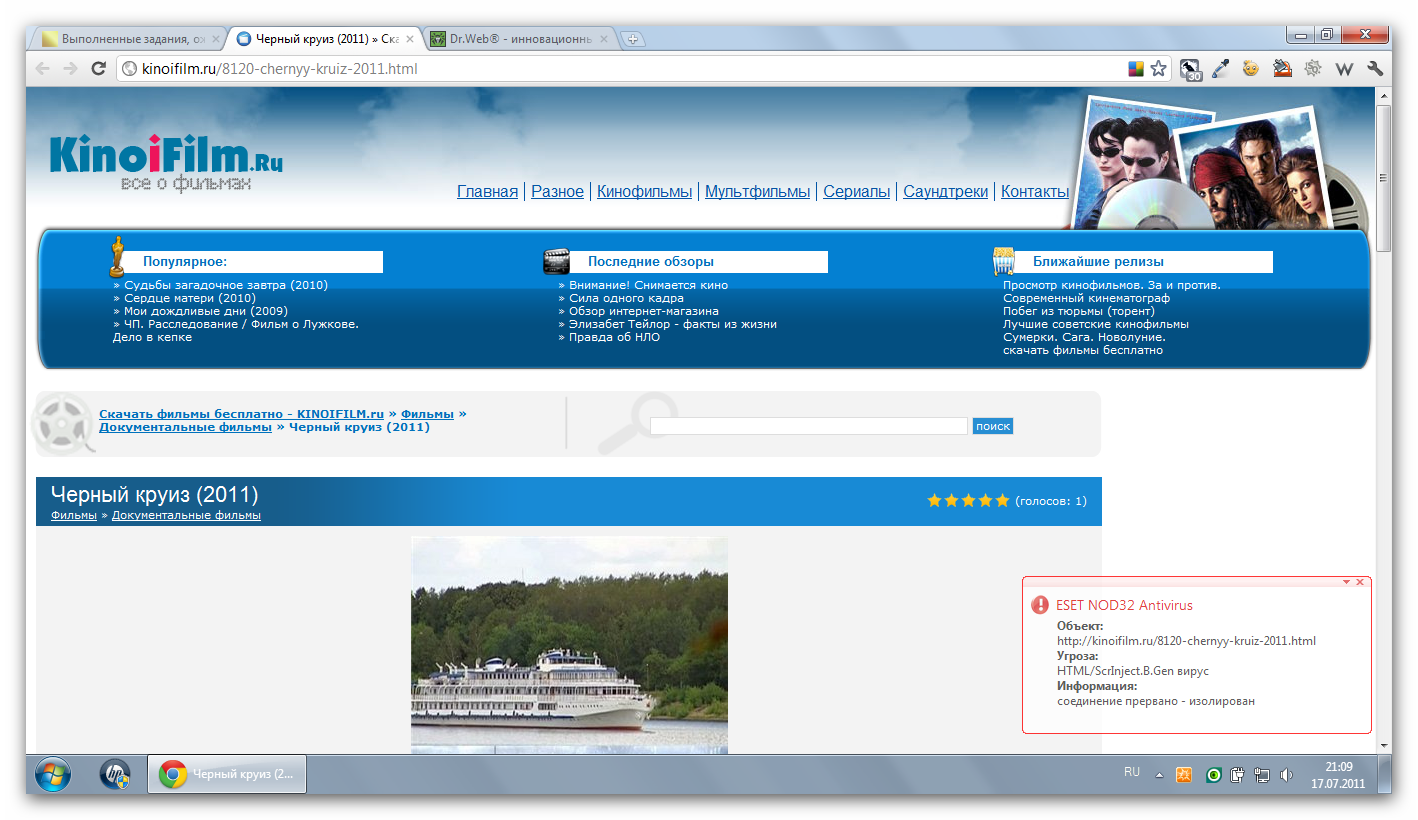Activate the eyedropper color picker extension
This screenshot has height=820, width=1418.
pos(1220,69)
